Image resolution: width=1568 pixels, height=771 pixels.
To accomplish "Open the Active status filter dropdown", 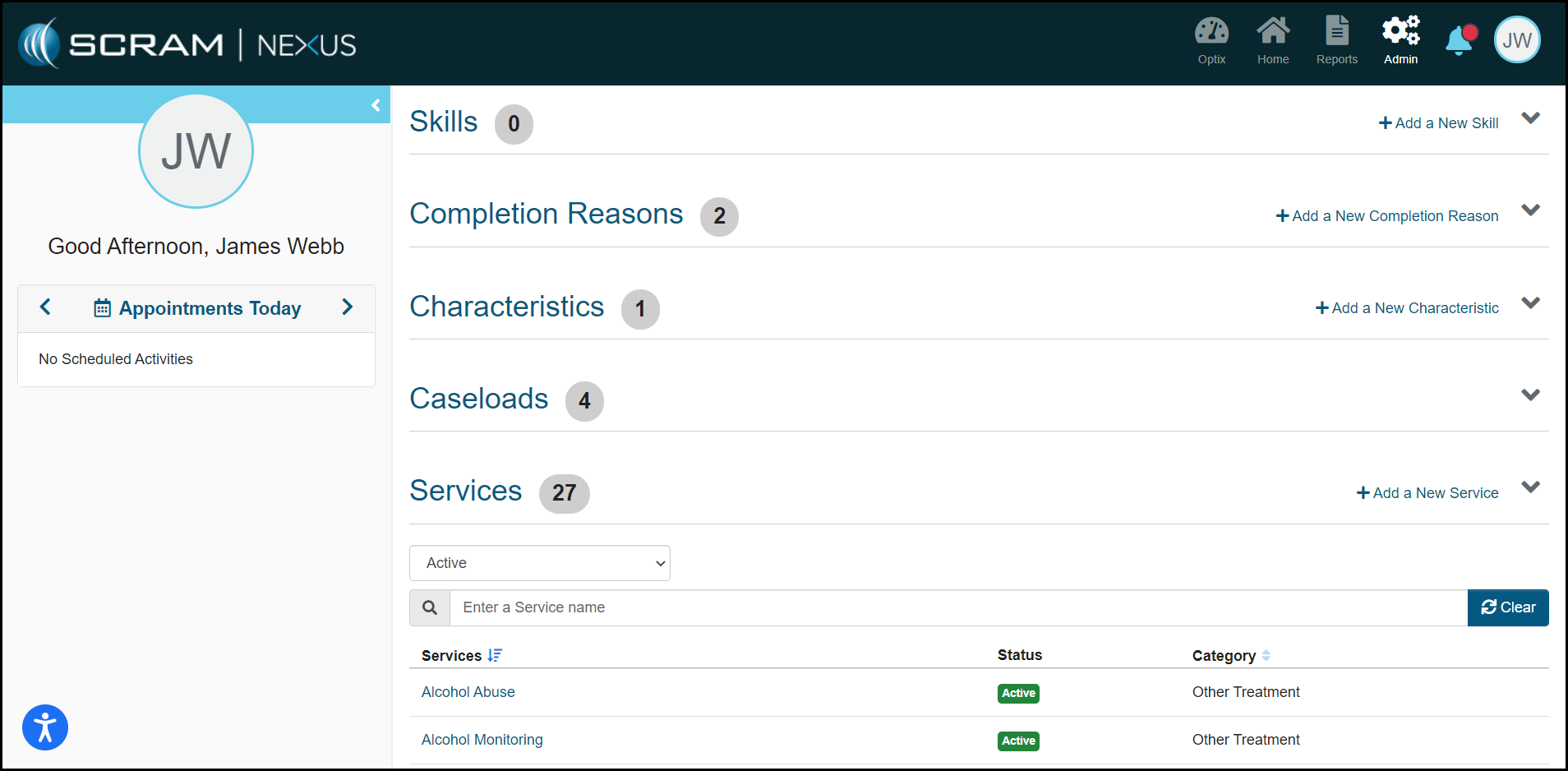I will point(539,563).
